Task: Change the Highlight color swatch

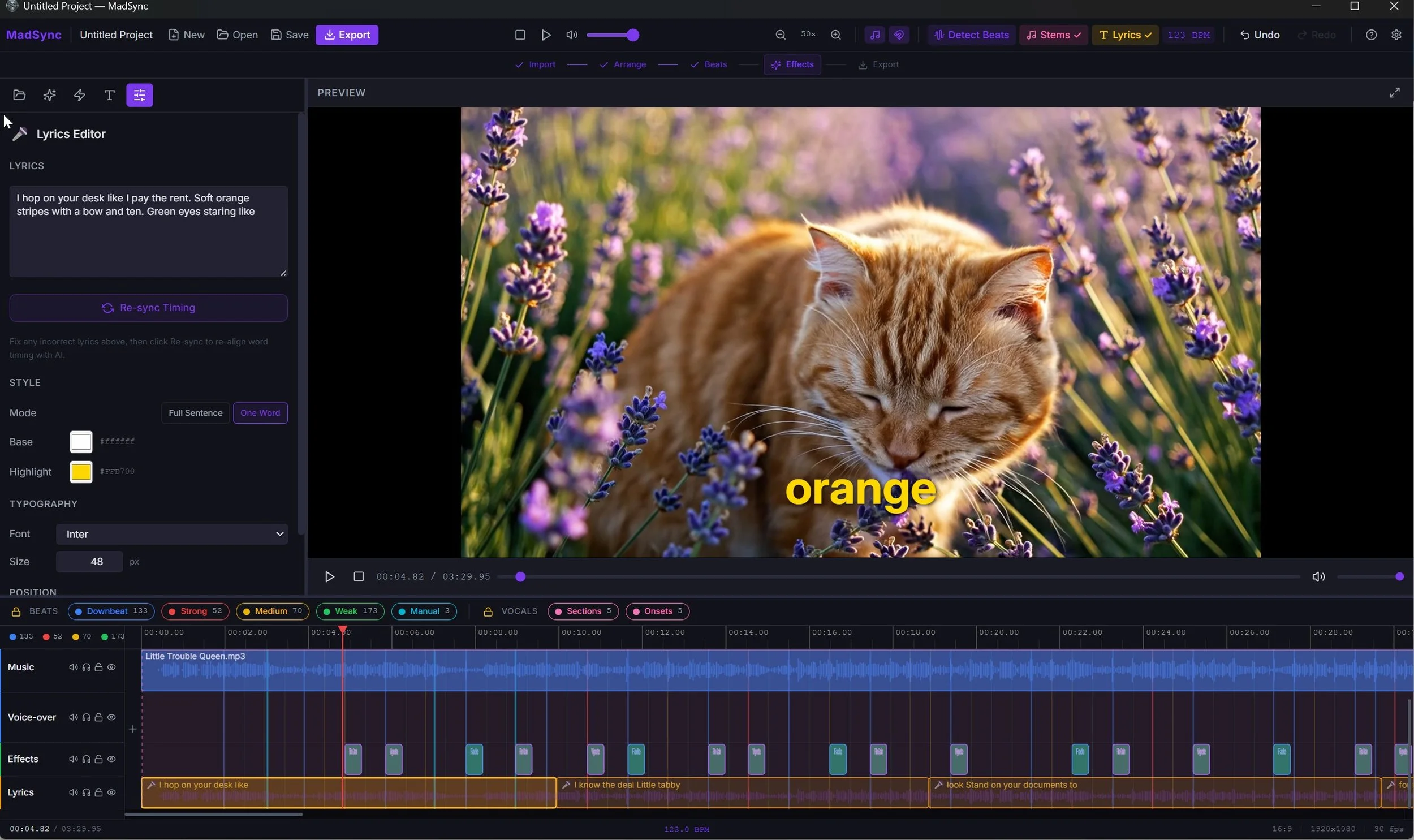Action: (x=80, y=471)
